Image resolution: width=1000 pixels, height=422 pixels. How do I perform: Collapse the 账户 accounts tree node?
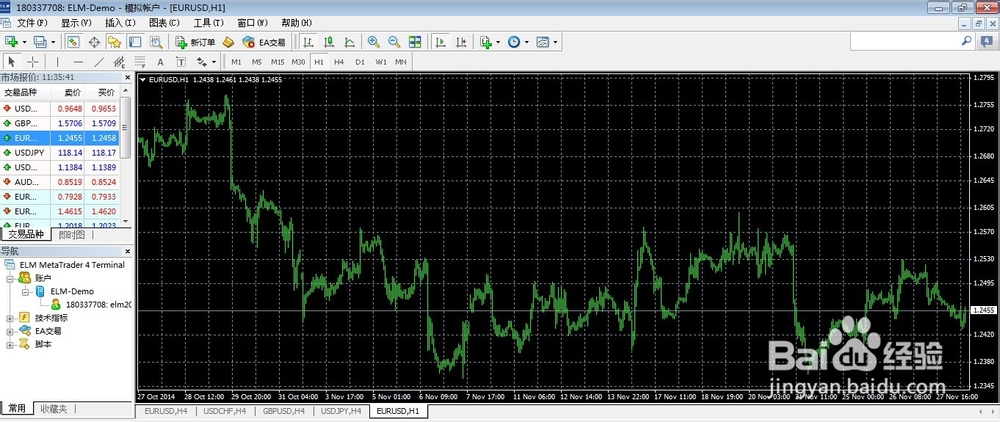(10, 278)
